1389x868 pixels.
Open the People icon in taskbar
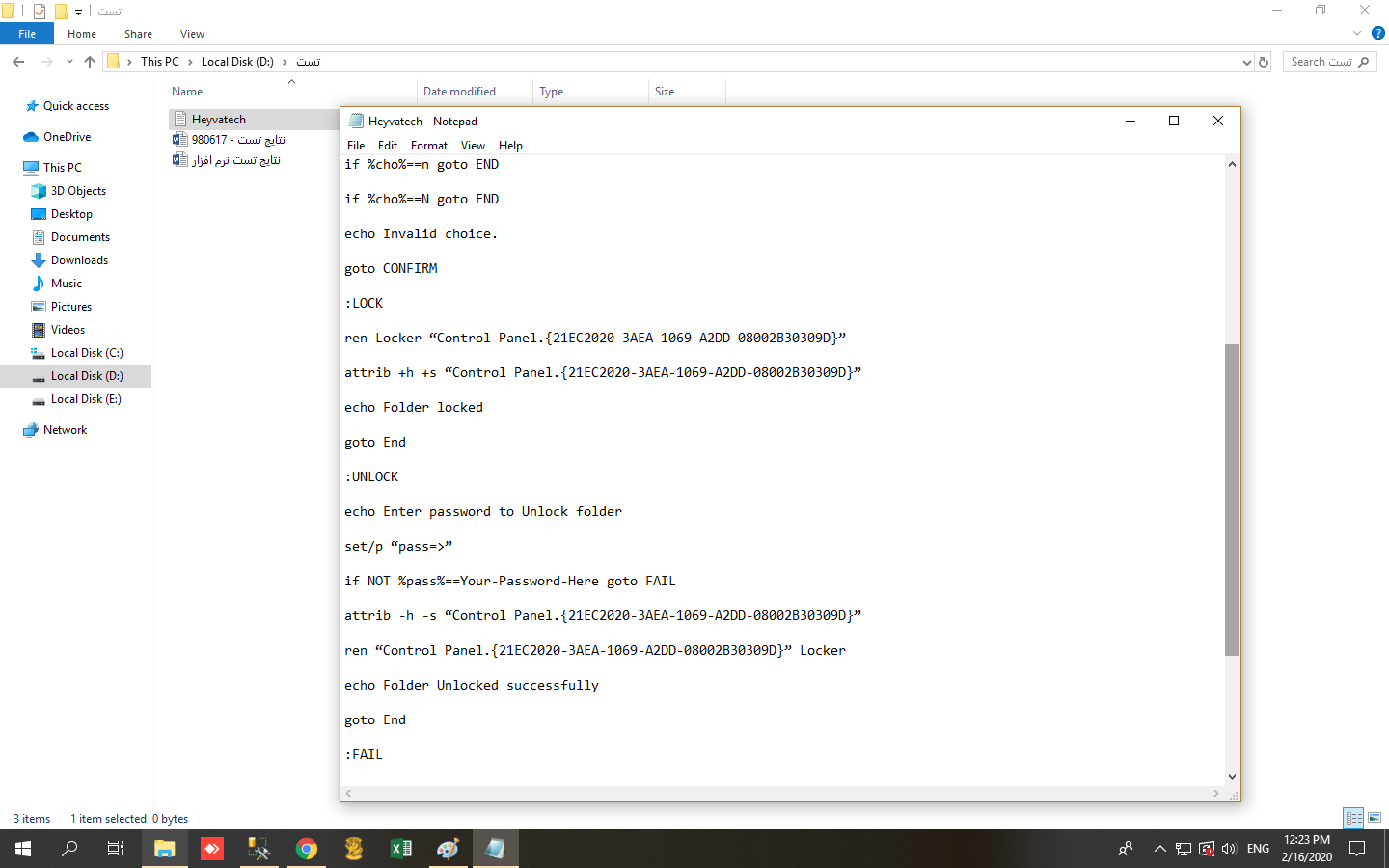(x=1126, y=849)
